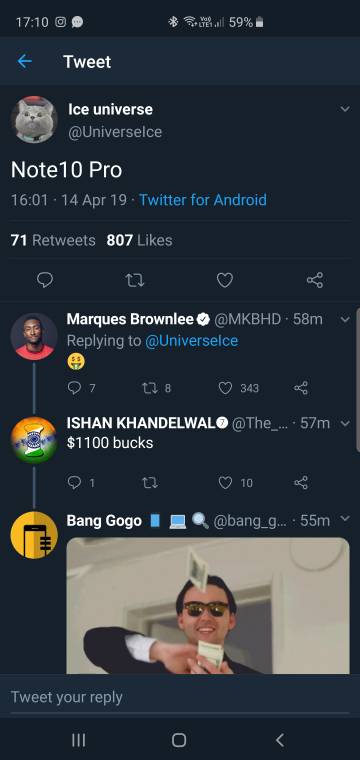Share the Note10 Pro tweet

click(315, 280)
